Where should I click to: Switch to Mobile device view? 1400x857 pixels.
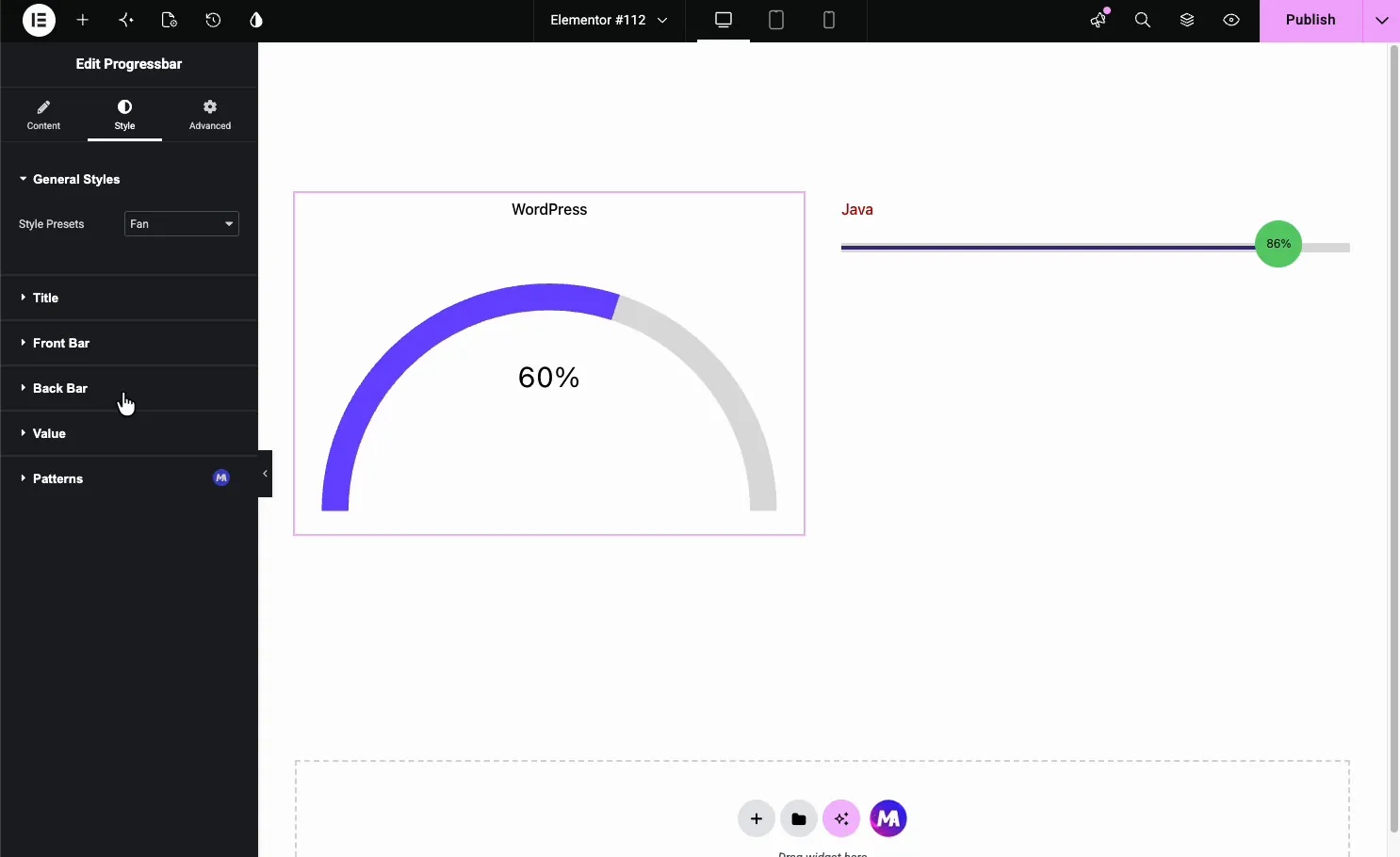829,20
